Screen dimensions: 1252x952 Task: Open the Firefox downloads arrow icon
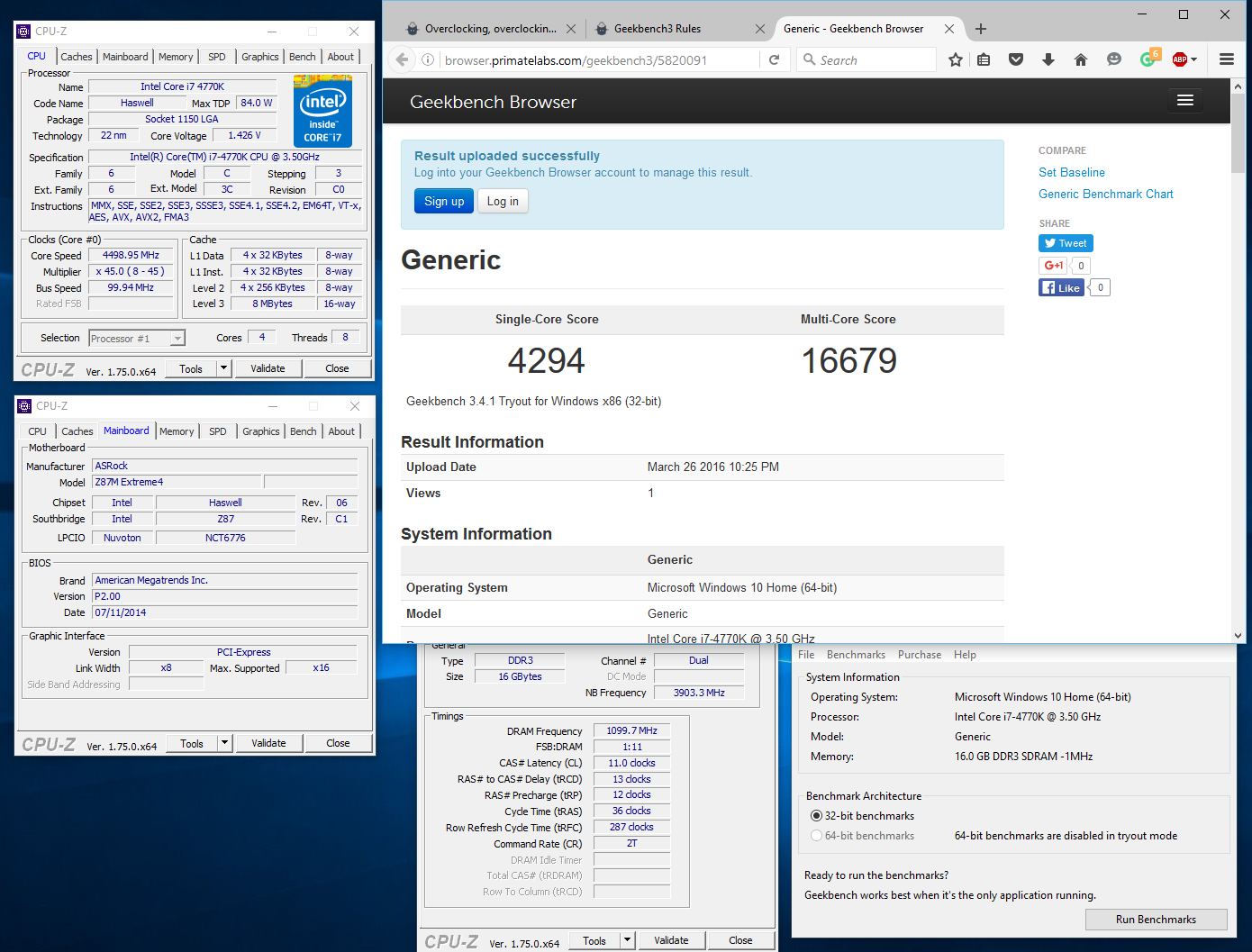[x=1048, y=59]
